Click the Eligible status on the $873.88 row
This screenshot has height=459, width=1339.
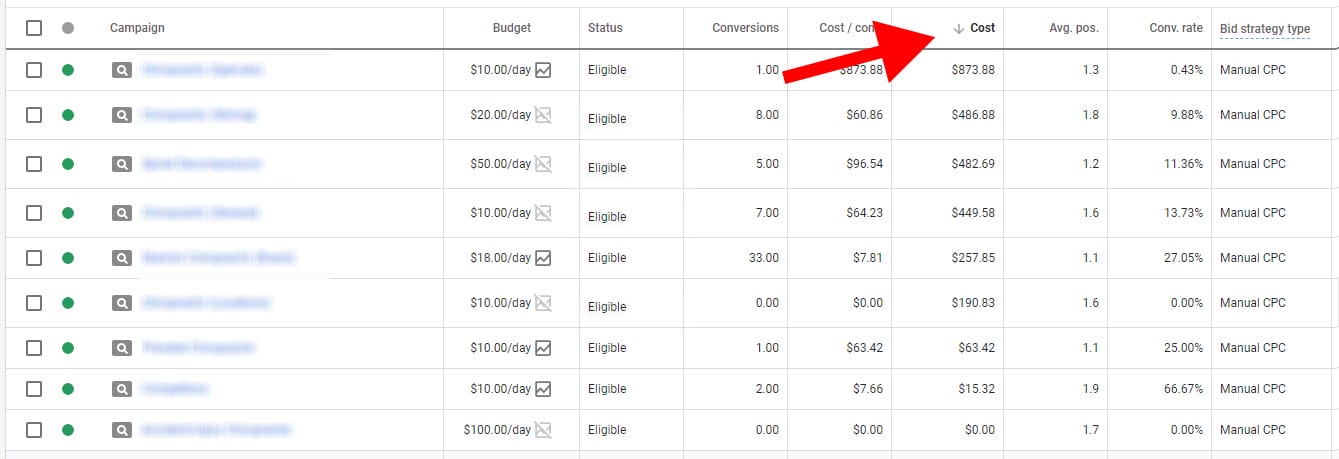(607, 70)
